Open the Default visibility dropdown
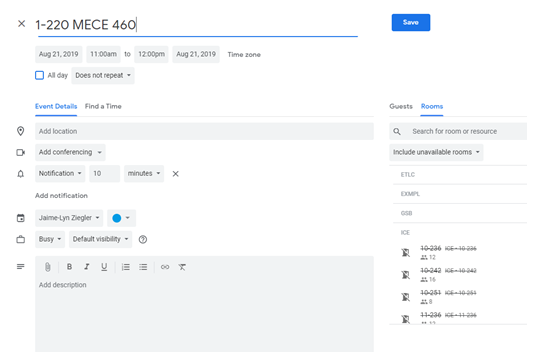 pyautogui.click(x=100, y=239)
